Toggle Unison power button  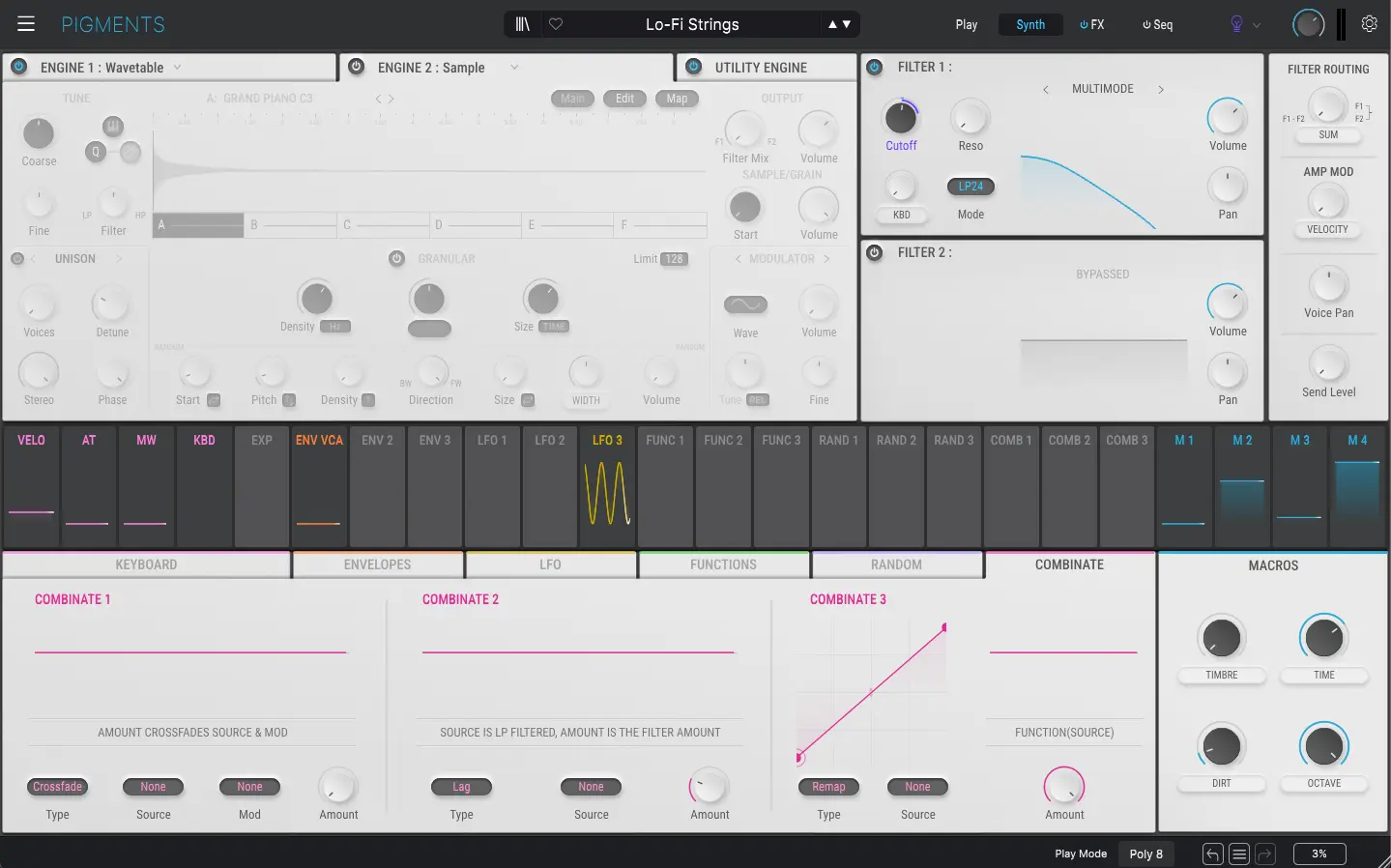tap(16, 259)
